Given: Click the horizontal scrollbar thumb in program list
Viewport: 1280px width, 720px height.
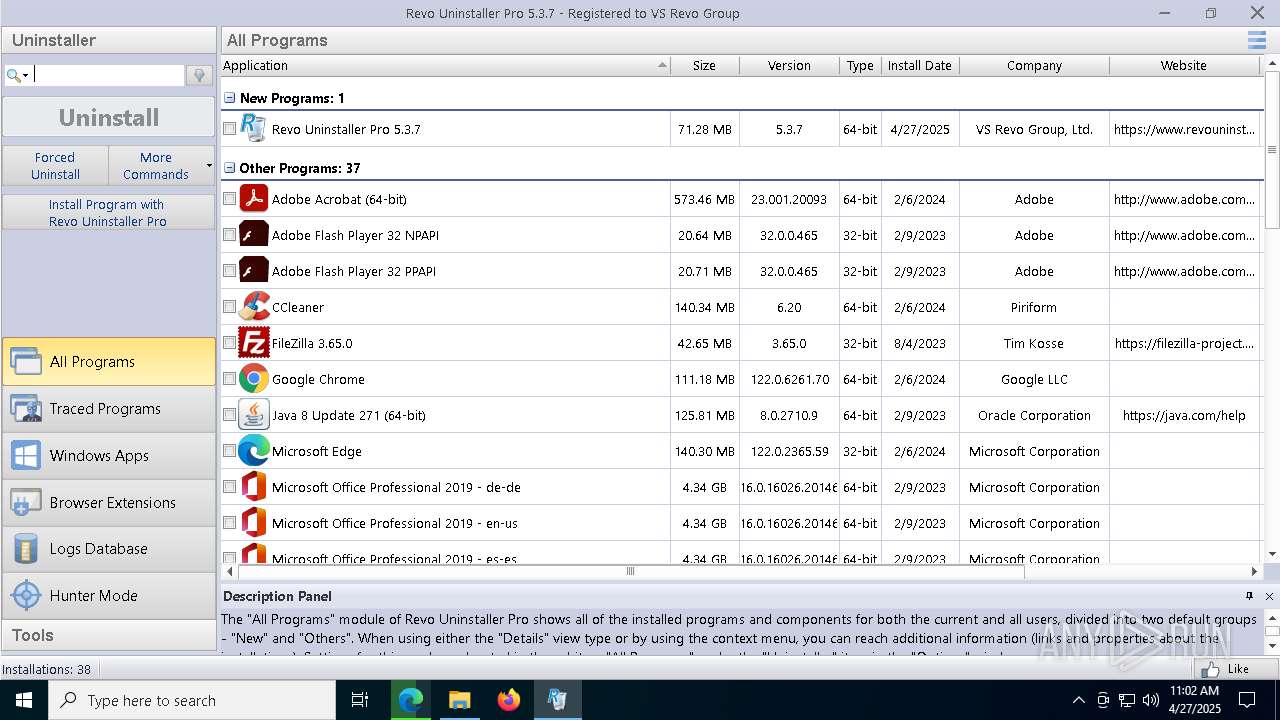Looking at the screenshot, I should point(630,571).
